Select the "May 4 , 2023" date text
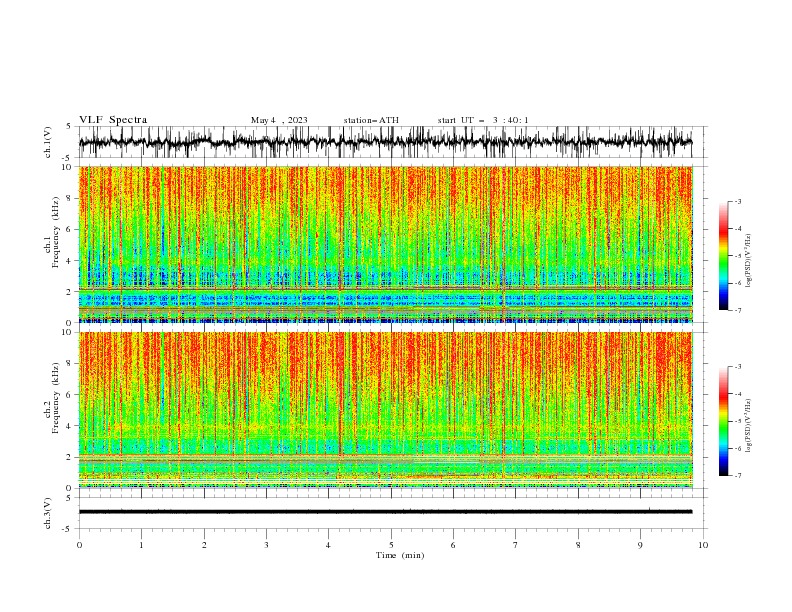 279,120
